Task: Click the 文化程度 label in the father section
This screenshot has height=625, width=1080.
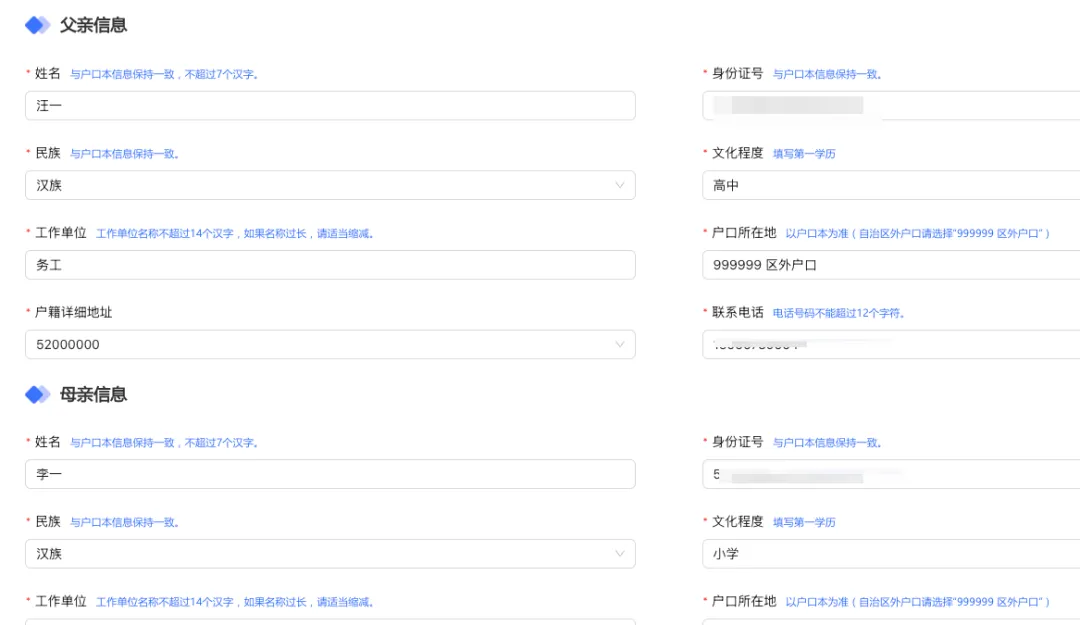Action: pos(737,153)
